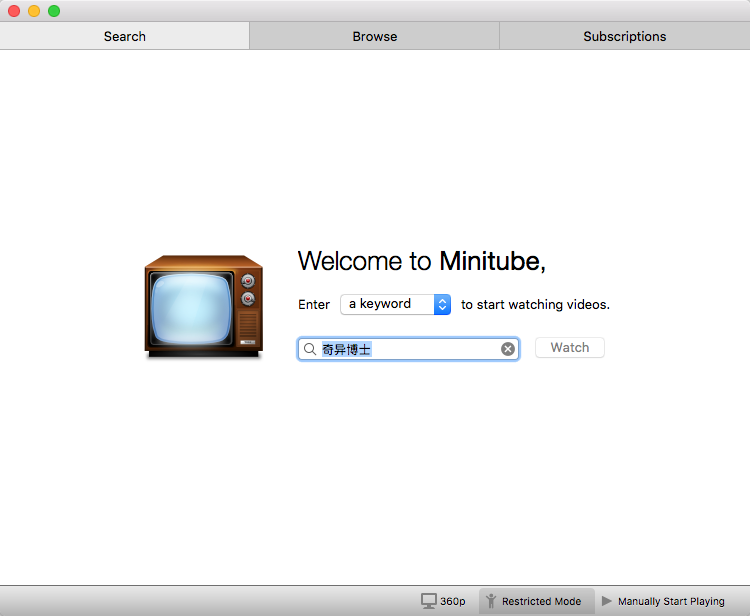
Task: Switch to the Search tab
Action: point(124,36)
